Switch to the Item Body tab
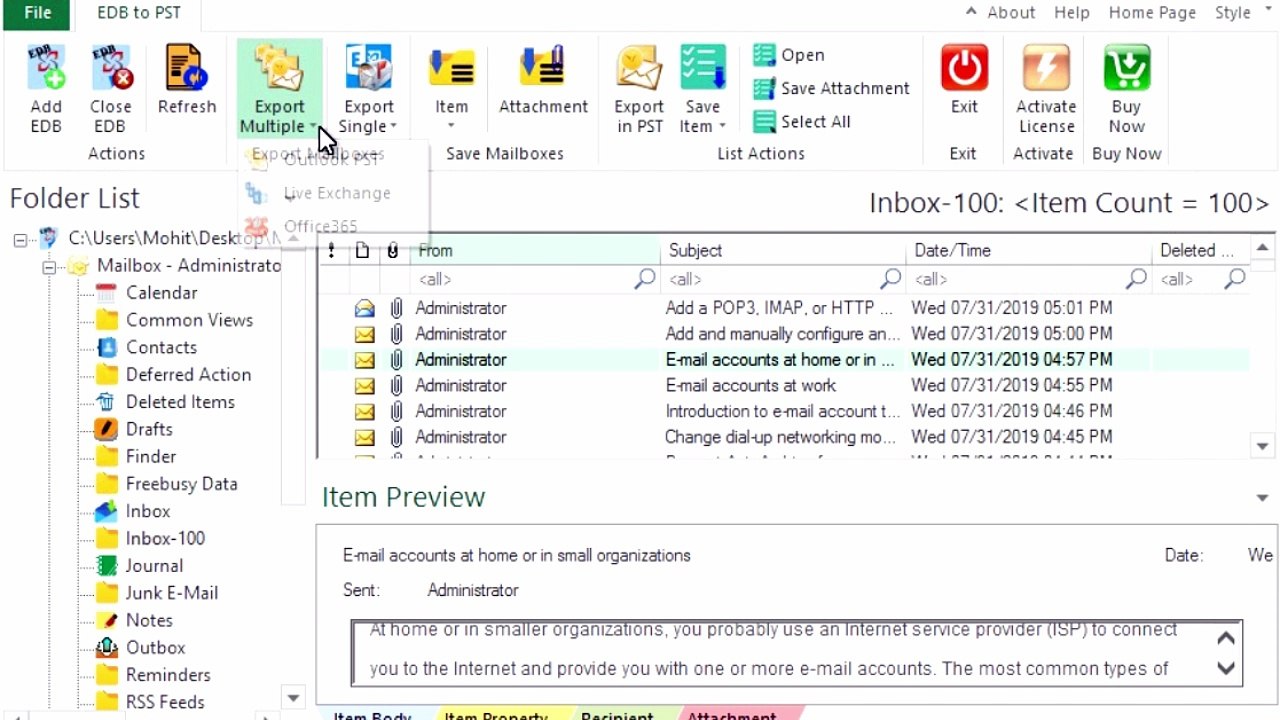 pos(372,716)
